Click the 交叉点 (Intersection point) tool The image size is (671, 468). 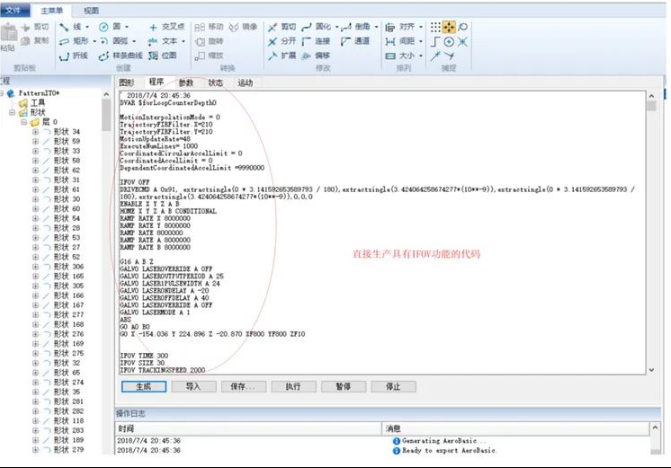pyautogui.click(x=165, y=27)
